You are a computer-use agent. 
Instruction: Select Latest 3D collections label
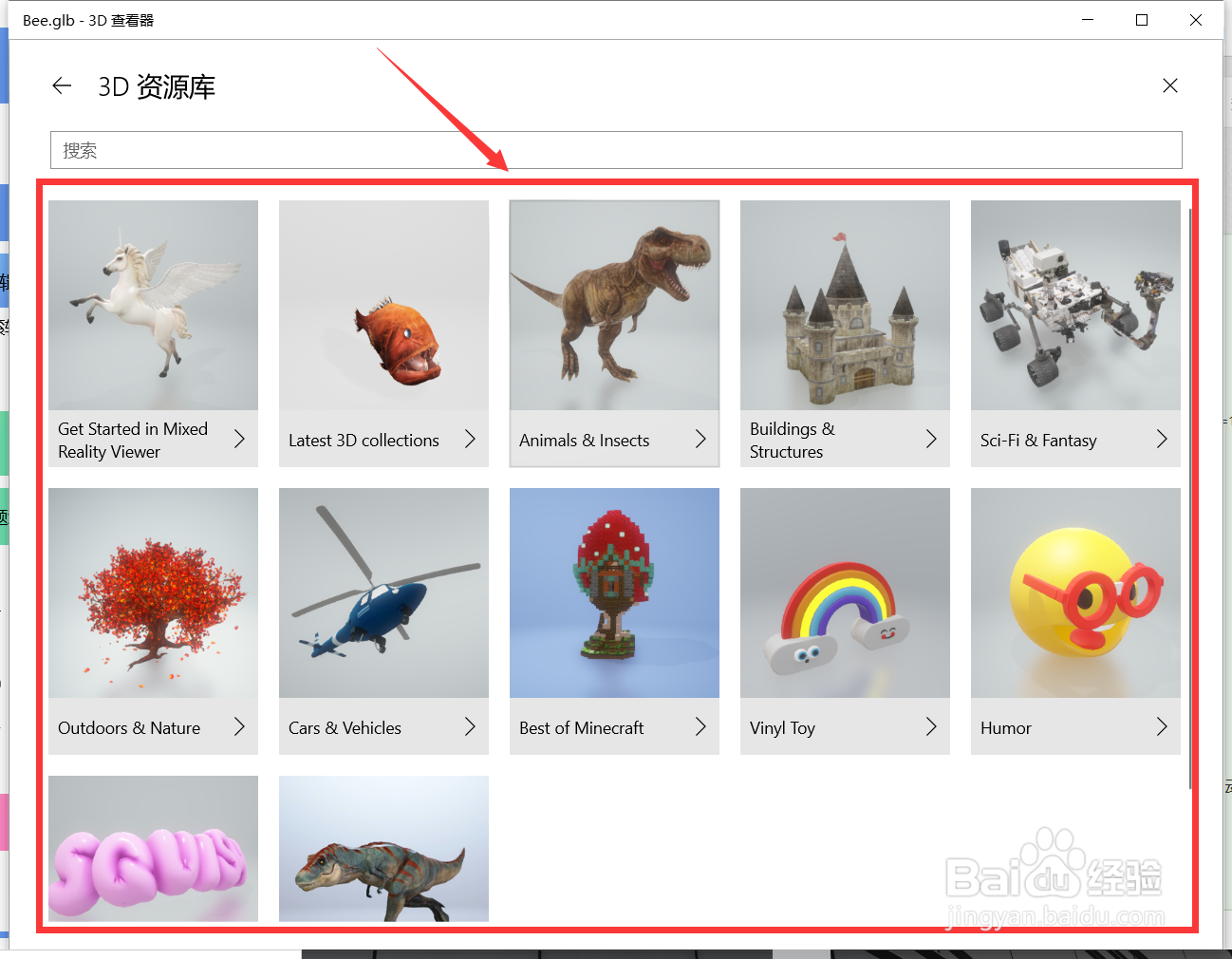click(364, 441)
